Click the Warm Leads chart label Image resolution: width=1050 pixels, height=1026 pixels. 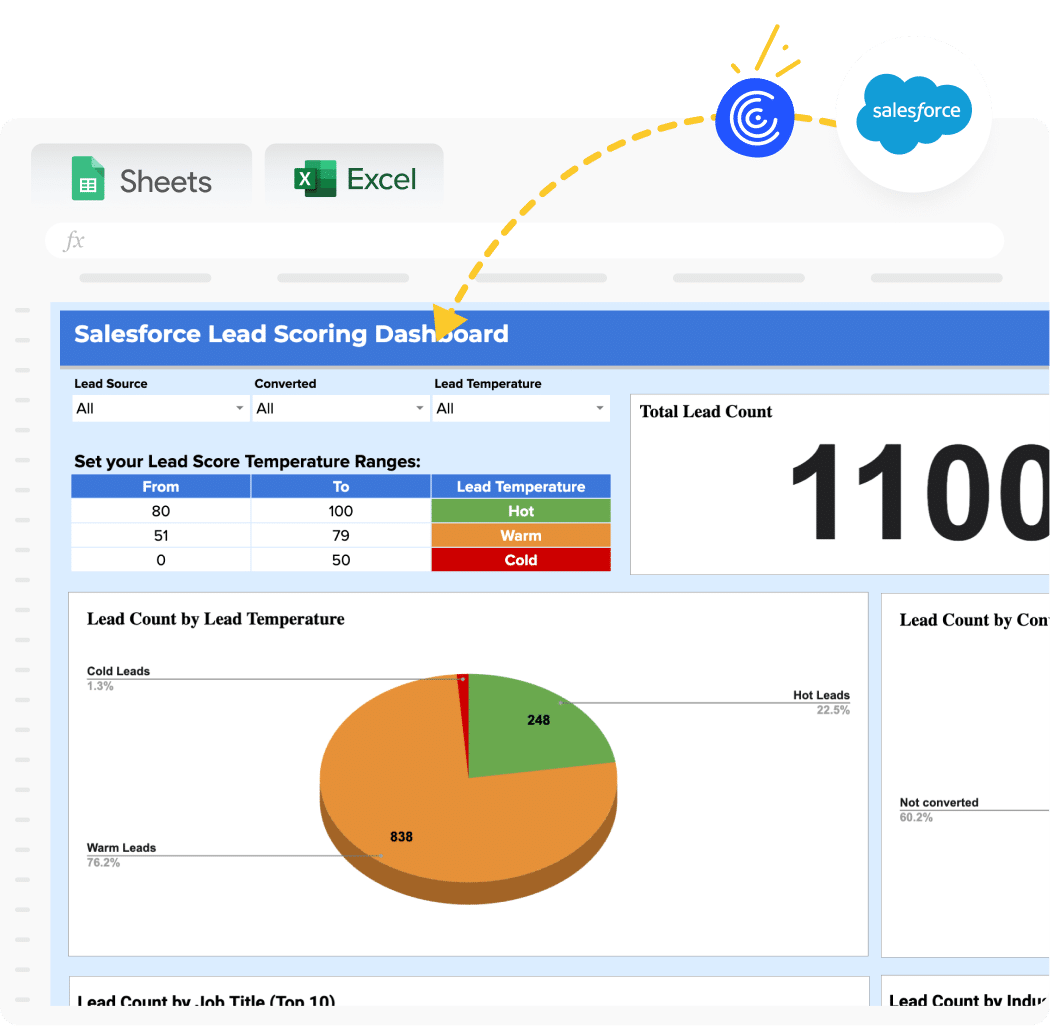[121, 848]
